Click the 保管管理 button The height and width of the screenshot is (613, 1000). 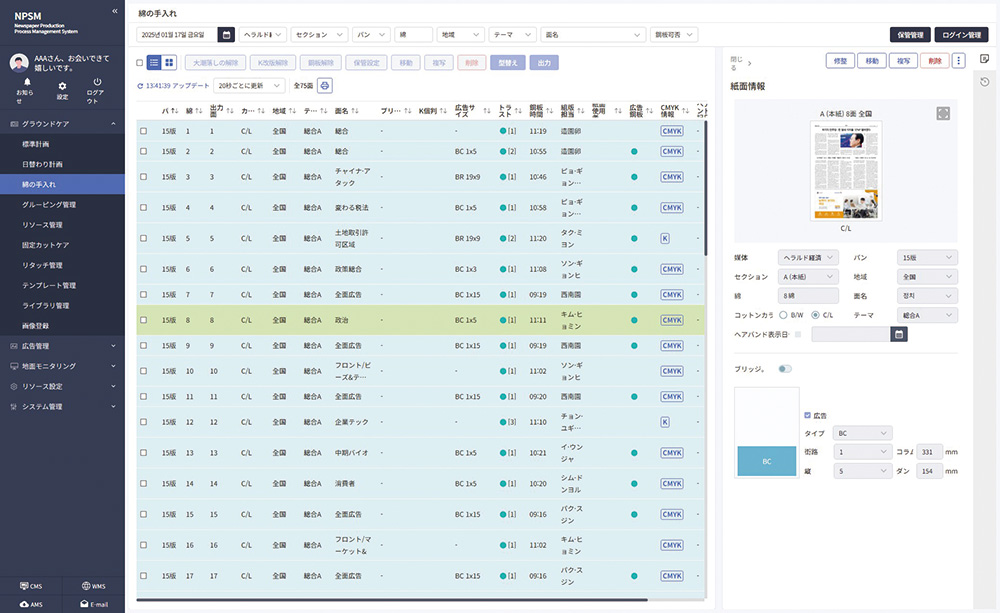(x=910, y=35)
